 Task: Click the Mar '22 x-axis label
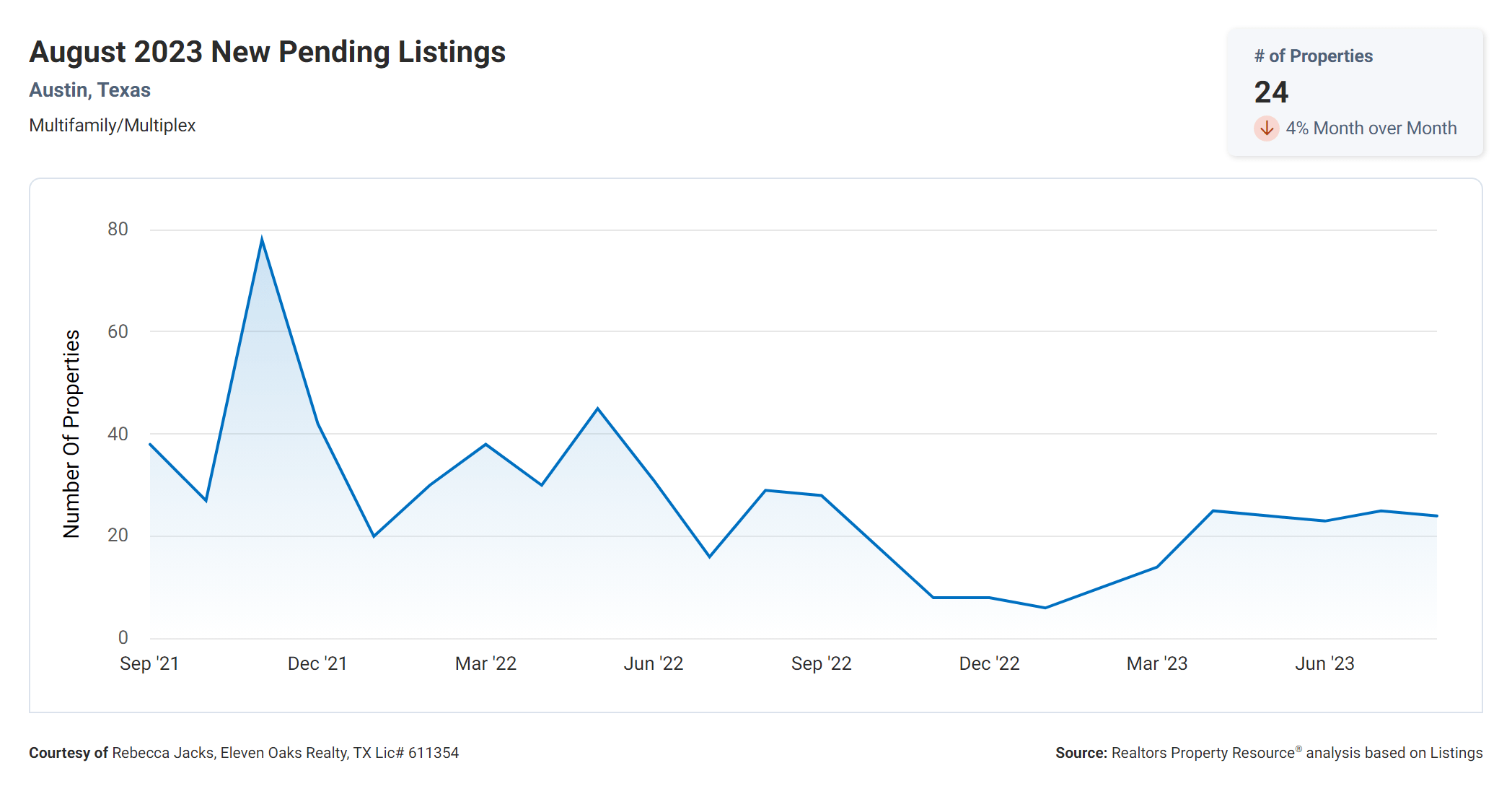(x=485, y=663)
